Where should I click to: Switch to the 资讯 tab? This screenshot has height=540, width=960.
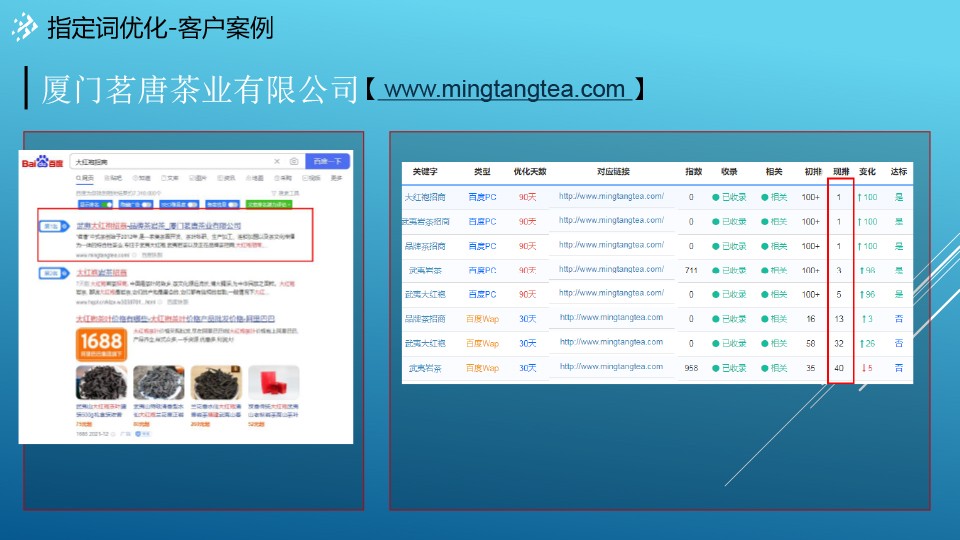pos(226,178)
